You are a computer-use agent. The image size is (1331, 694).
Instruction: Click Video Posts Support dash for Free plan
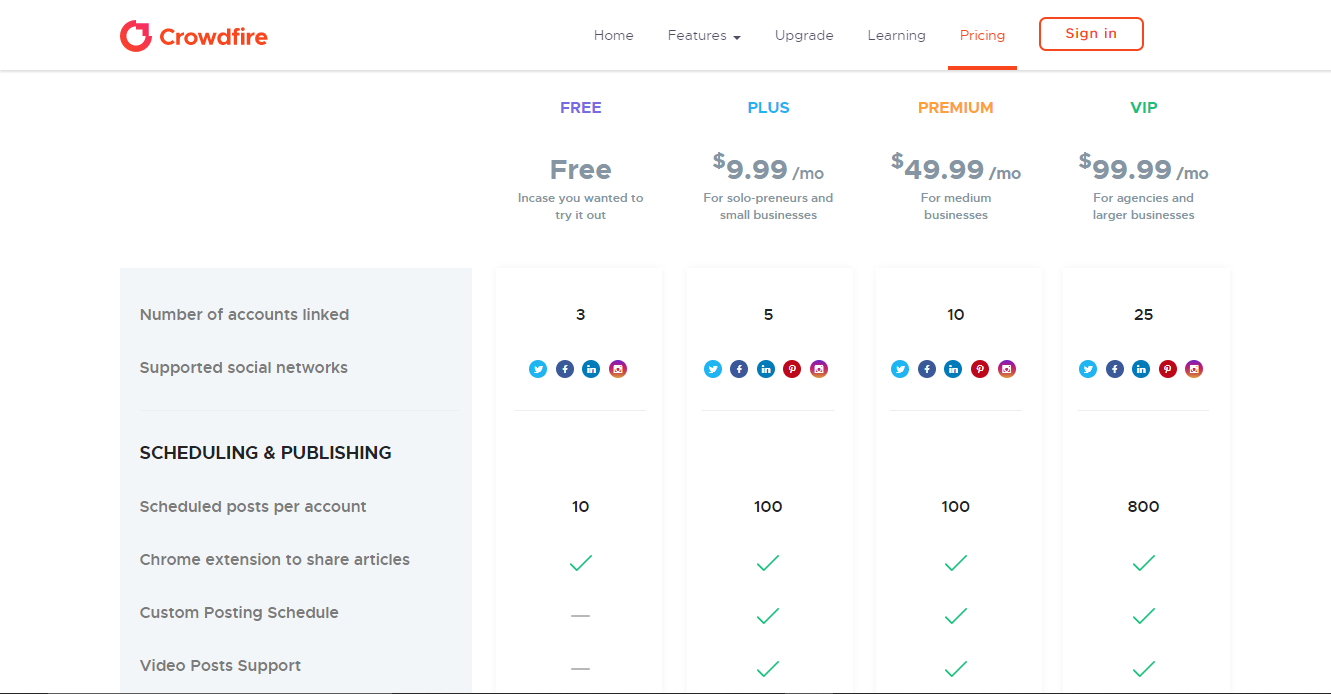pos(580,669)
